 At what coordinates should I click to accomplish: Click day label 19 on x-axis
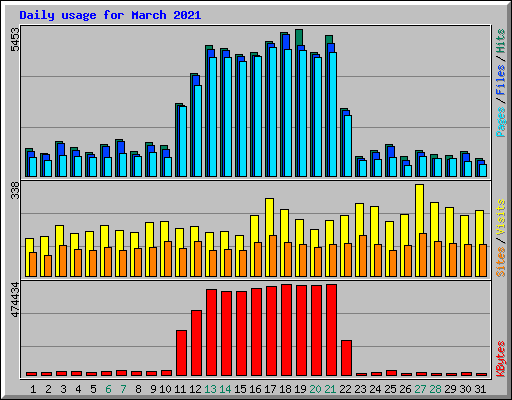300,389
